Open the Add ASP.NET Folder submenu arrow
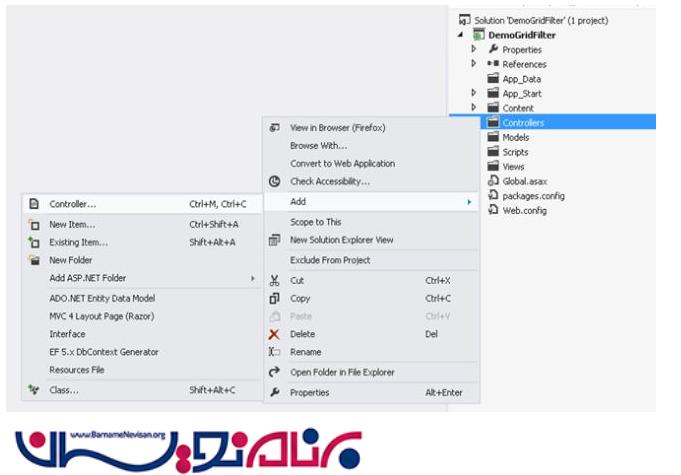This screenshot has width=681, height=475. [x=252, y=278]
